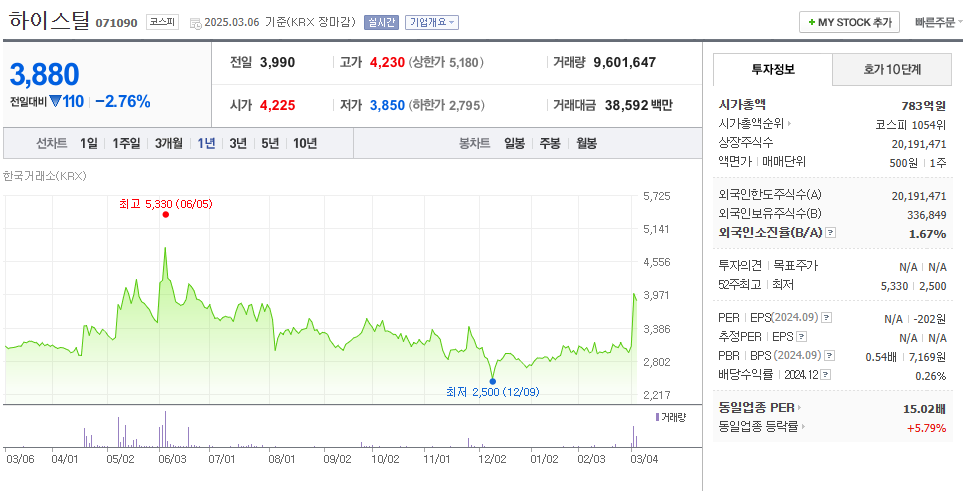This screenshot has height=491, width=971.
Task: Click the 코스피 market badge
Action: click(162, 22)
